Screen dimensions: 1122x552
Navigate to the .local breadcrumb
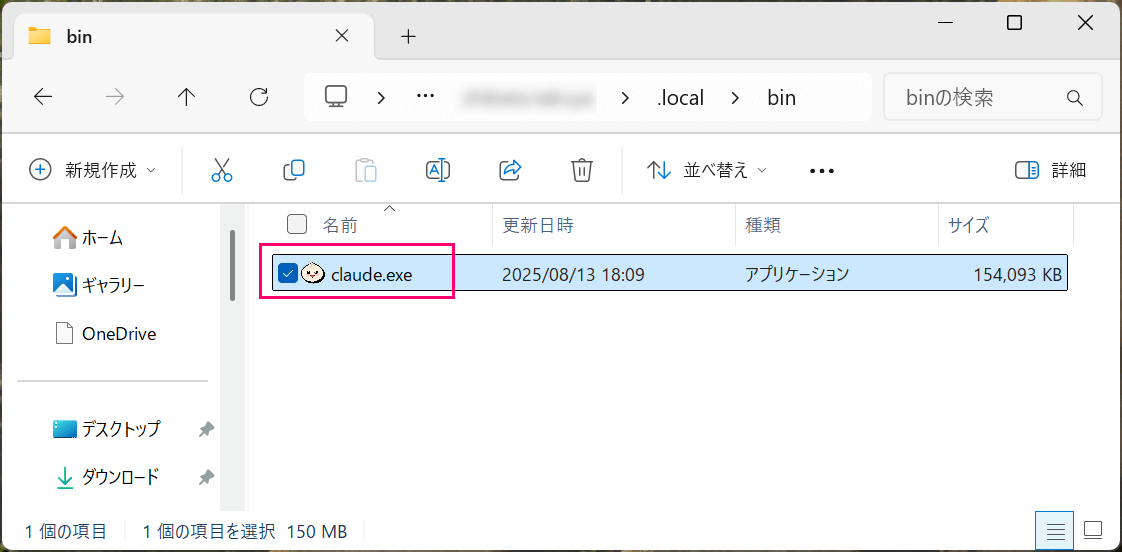(680, 97)
